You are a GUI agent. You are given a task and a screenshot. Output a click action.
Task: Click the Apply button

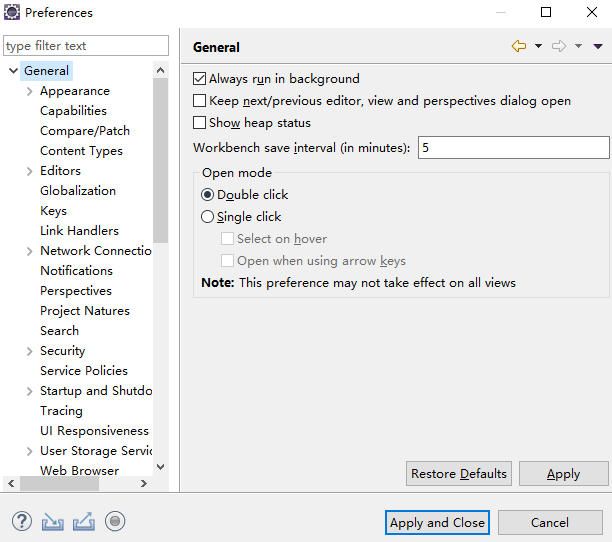(564, 474)
